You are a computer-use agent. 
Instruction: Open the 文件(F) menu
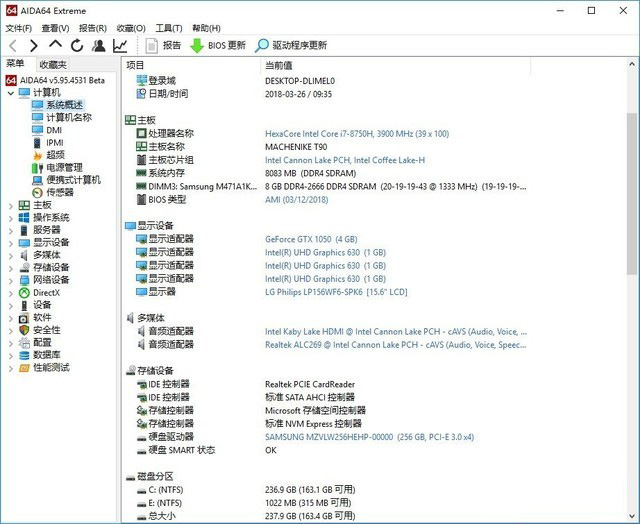(19, 28)
